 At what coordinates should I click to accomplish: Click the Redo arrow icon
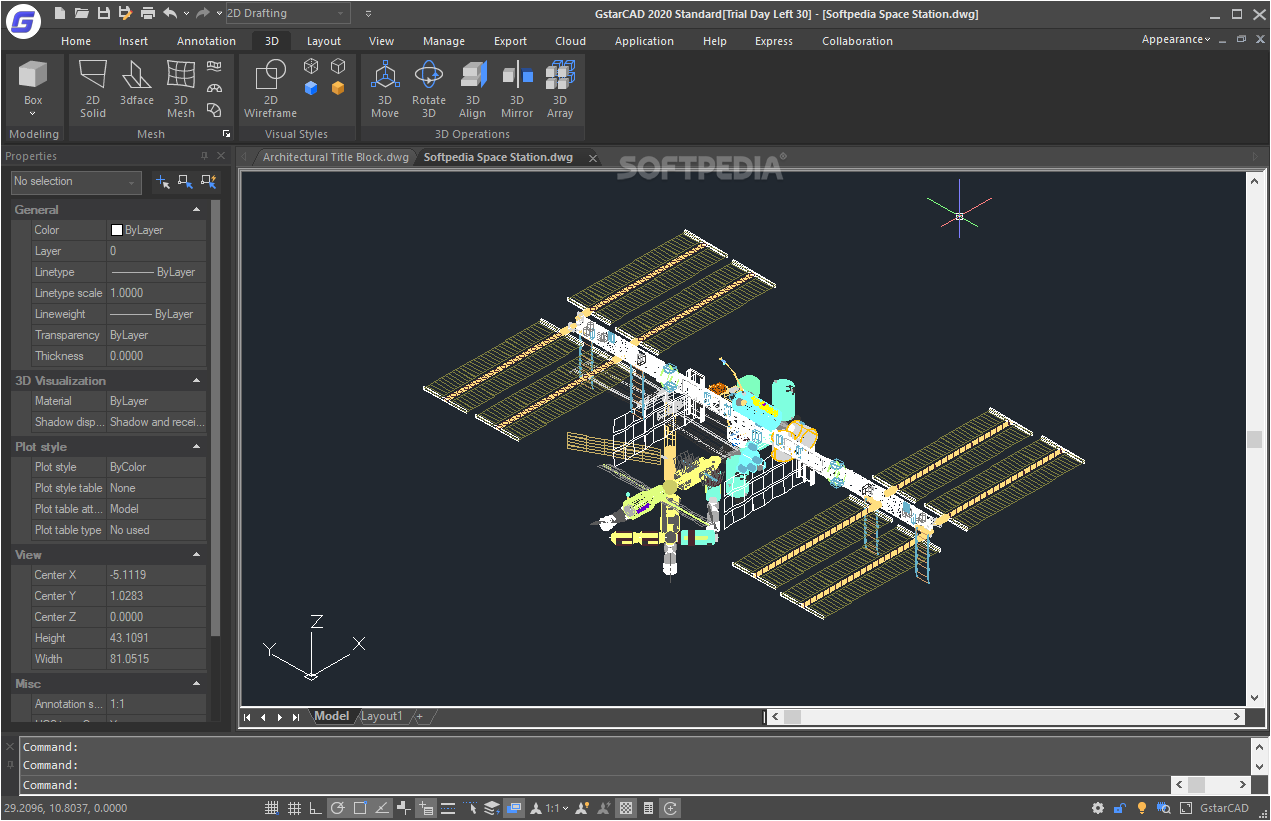(203, 13)
